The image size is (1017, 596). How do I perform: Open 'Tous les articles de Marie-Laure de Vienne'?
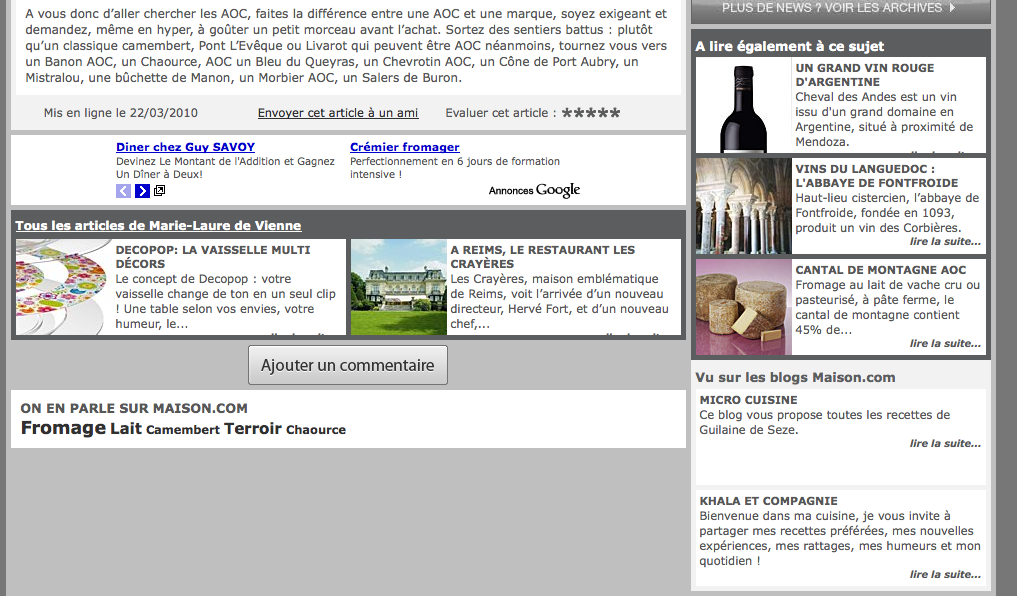[x=158, y=226]
